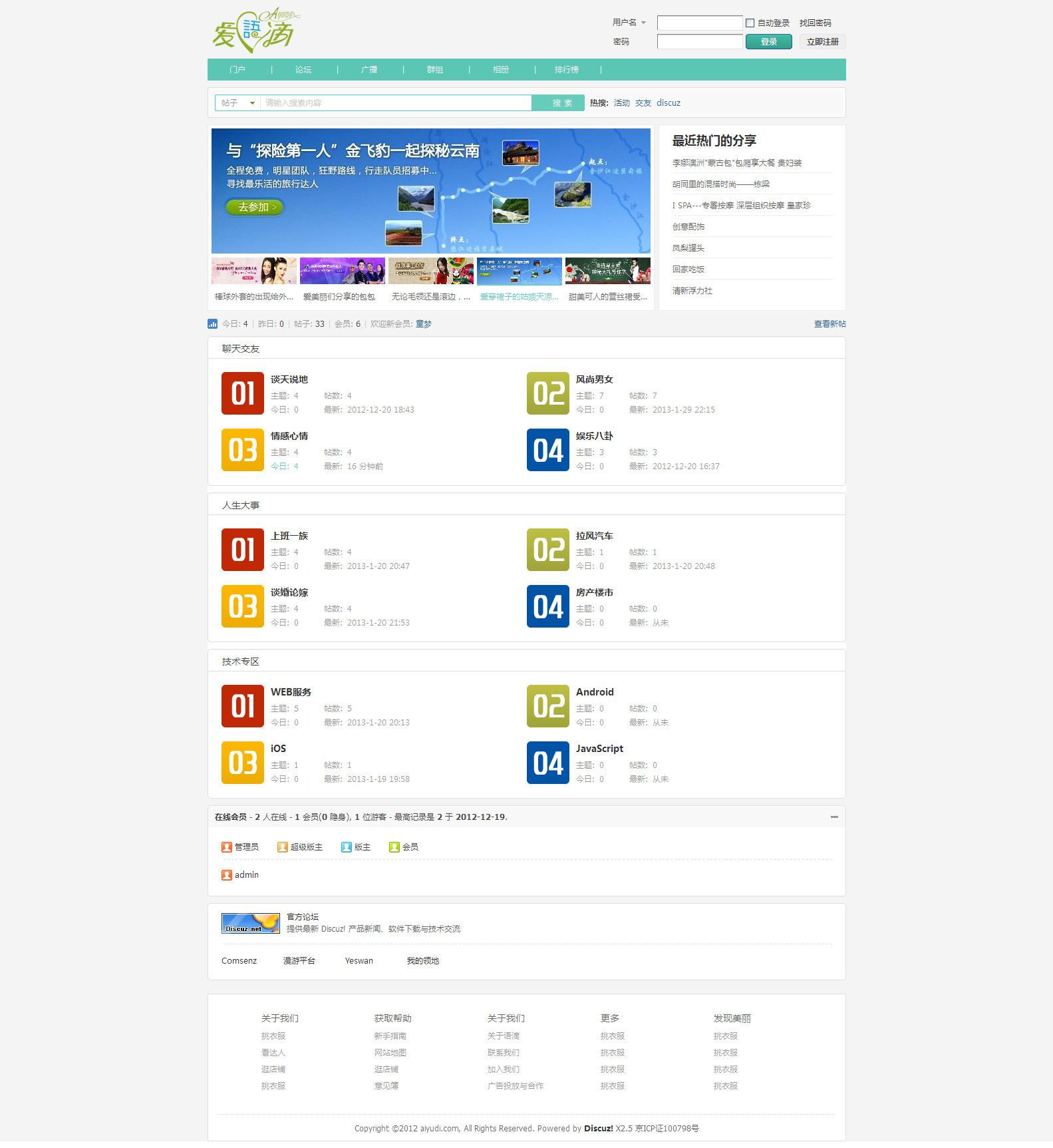Open the 甜美可人的蕾丝裙 thumbnail image
1053x1148 pixels.
pos(608,271)
